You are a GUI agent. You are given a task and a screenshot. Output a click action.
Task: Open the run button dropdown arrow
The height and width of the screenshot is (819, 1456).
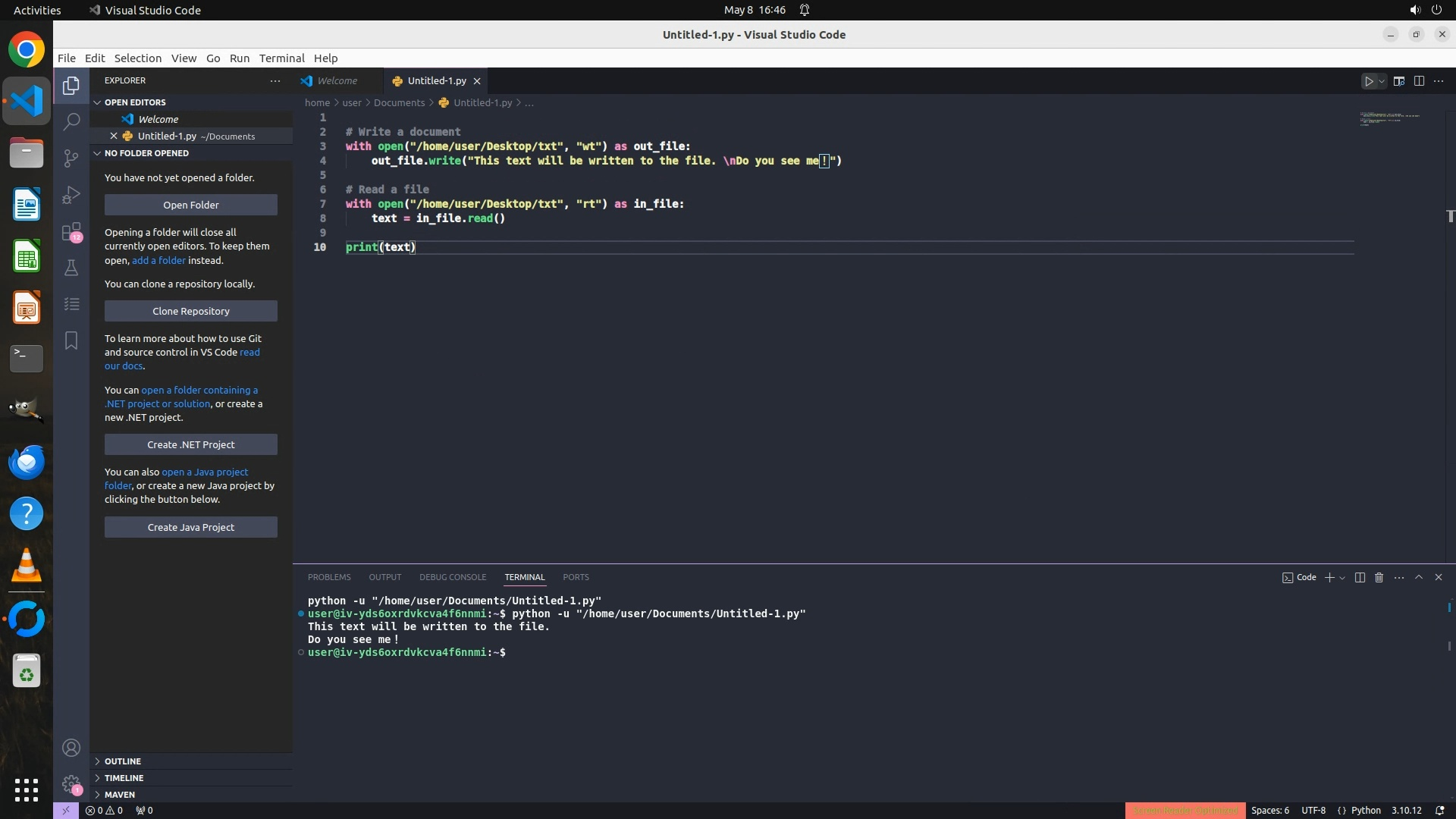tap(1382, 81)
